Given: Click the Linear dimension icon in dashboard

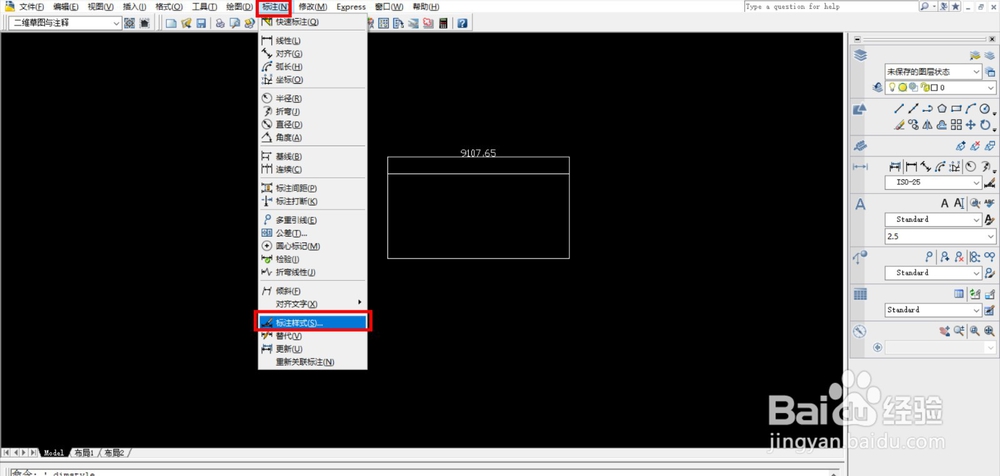Looking at the screenshot, I should click(911, 167).
